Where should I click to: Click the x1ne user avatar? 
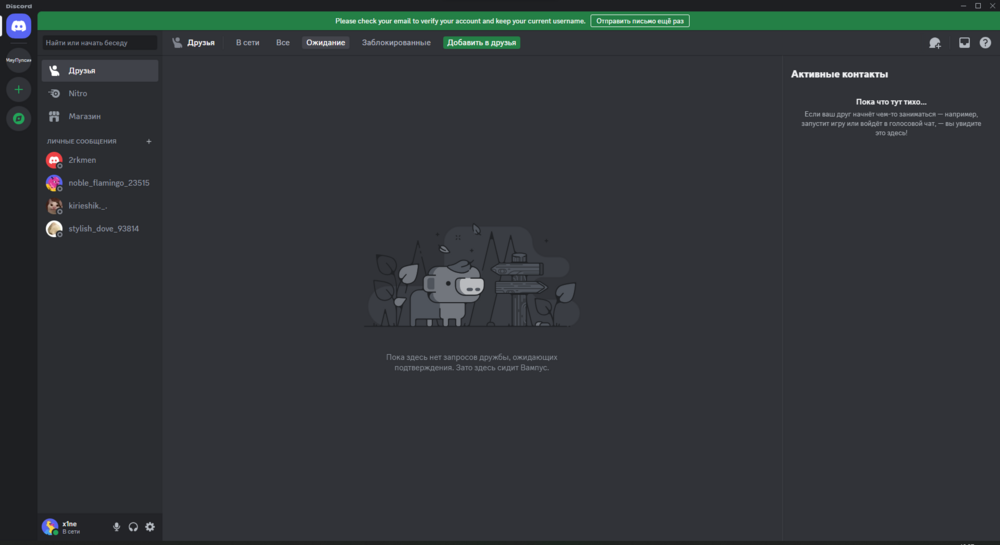(x=50, y=527)
